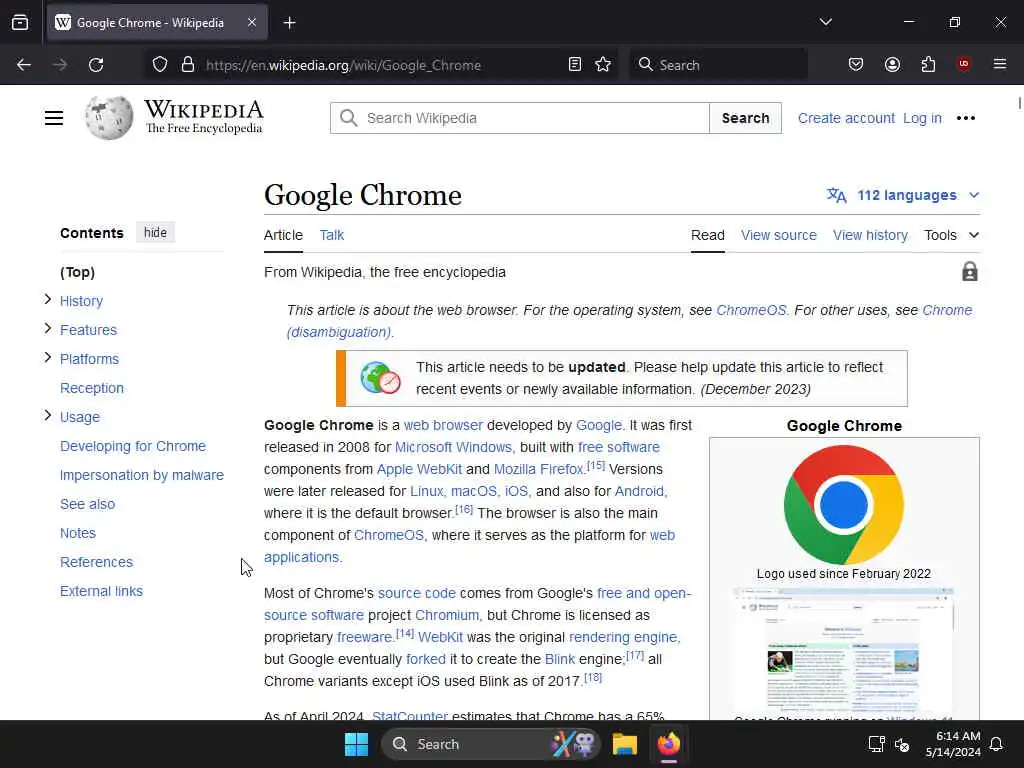This screenshot has height=768, width=1024.
Task: Open the Chromium article link
Action: tap(447, 615)
